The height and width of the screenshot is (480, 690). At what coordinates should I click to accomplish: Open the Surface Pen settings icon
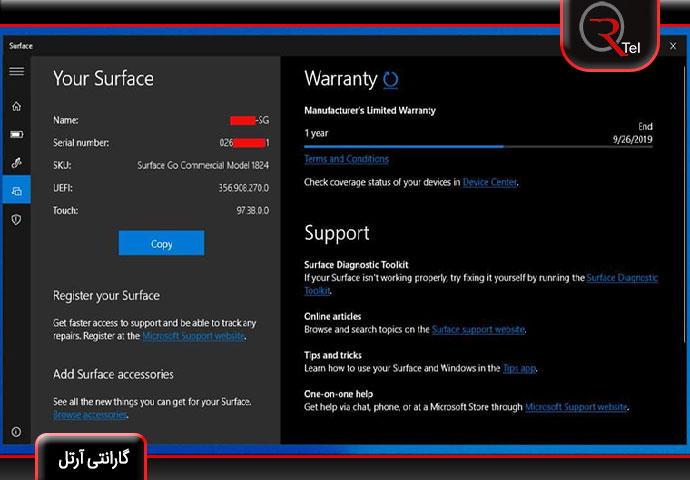(16, 163)
